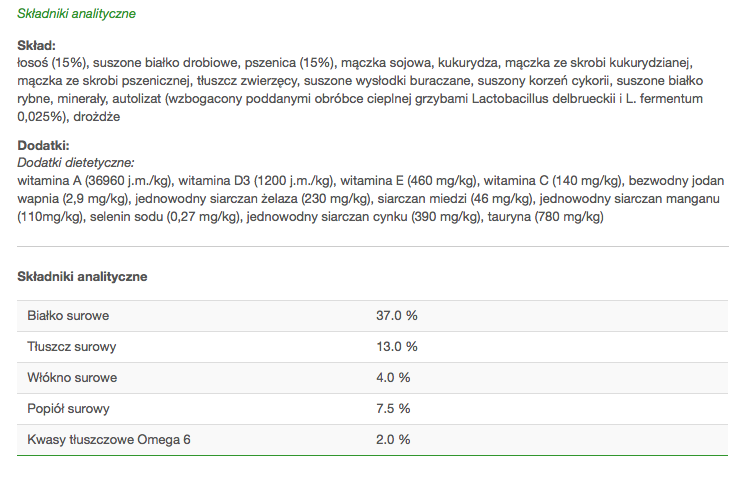
Task: Click the drożdże ingredient word
Action: (x=96, y=117)
